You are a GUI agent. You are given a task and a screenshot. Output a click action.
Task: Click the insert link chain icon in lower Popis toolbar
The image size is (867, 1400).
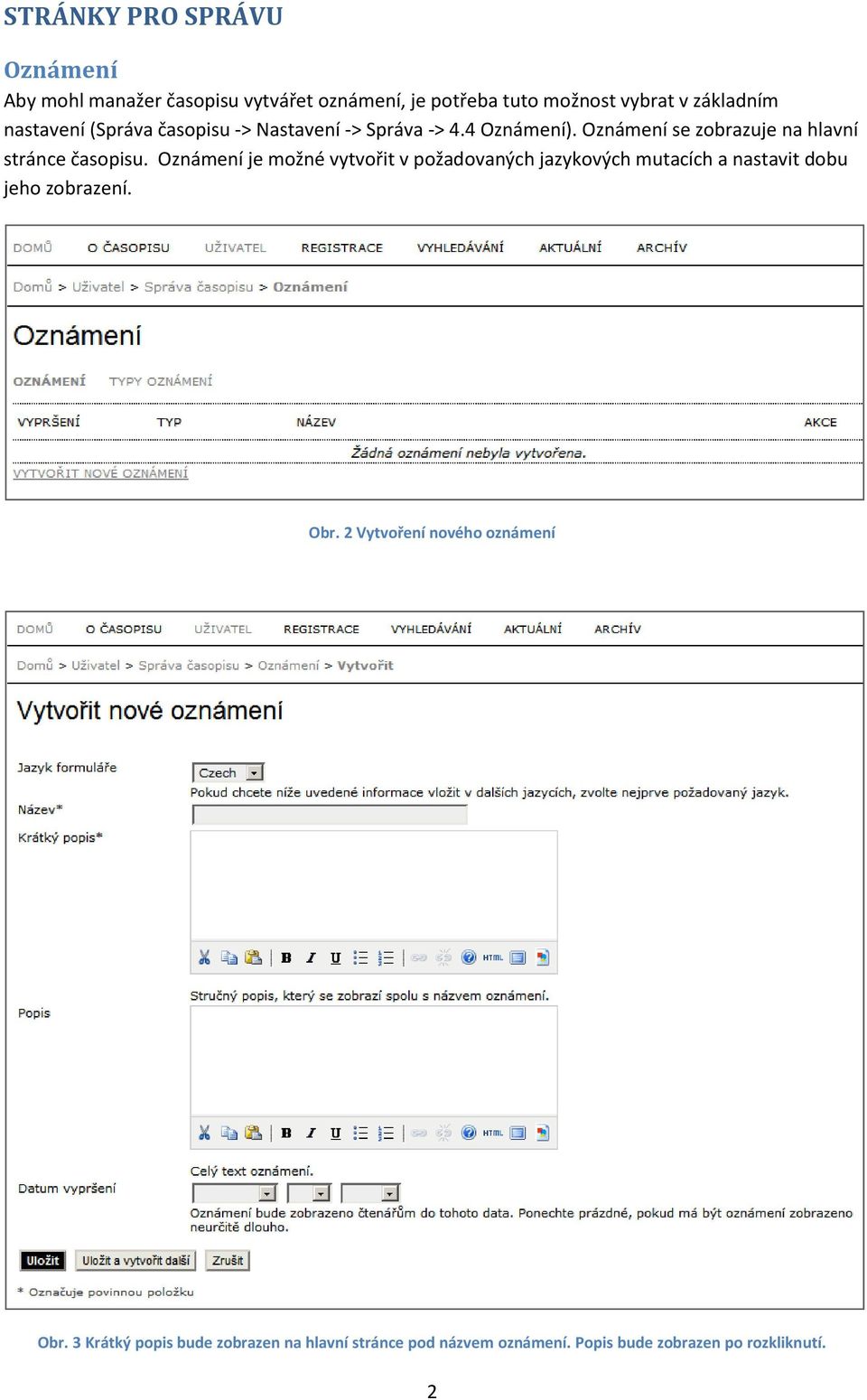[x=419, y=1133]
